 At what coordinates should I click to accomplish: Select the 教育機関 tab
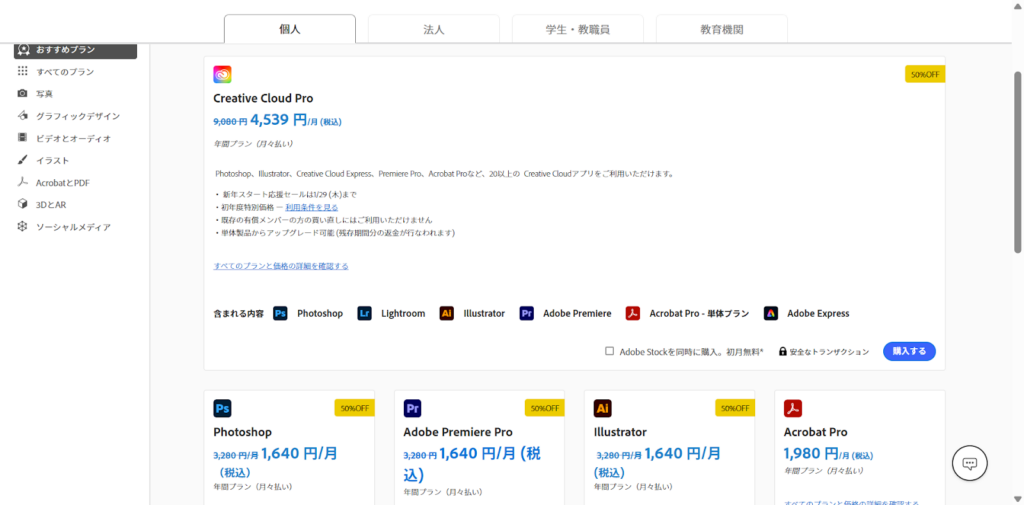coord(721,29)
